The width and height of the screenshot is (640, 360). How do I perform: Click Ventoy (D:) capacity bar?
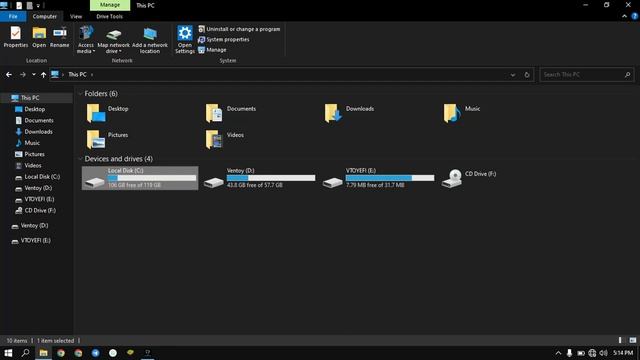pos(271,178)
